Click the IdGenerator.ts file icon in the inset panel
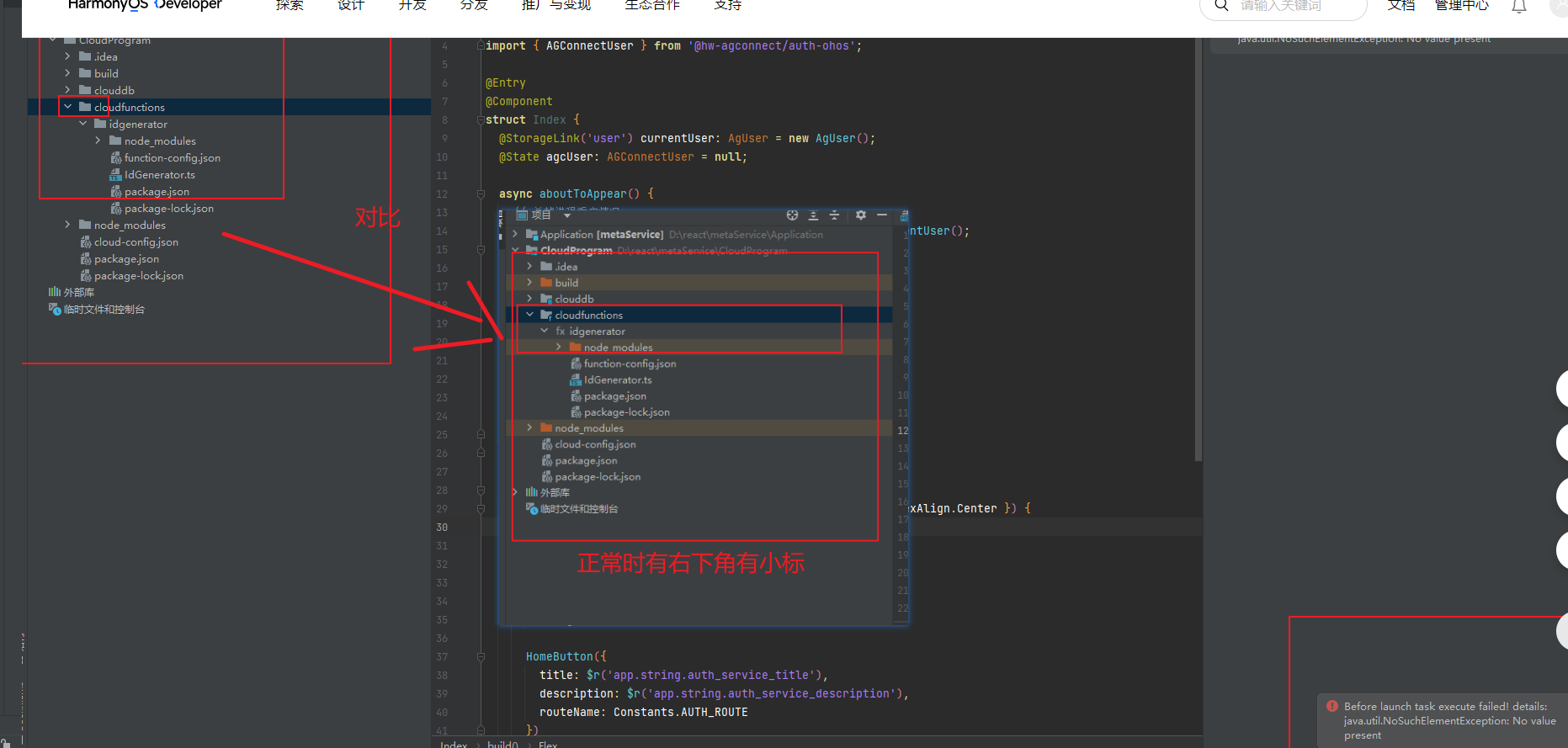The image size is (1568, 748). 576,380
